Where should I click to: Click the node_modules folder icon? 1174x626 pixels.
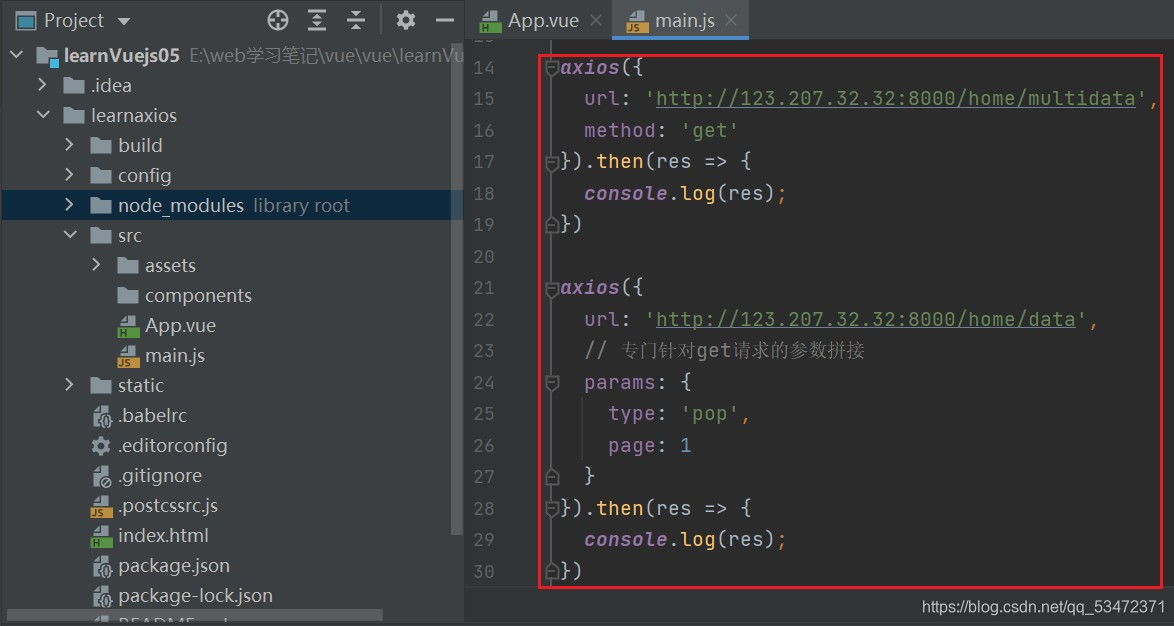[100, 205]
